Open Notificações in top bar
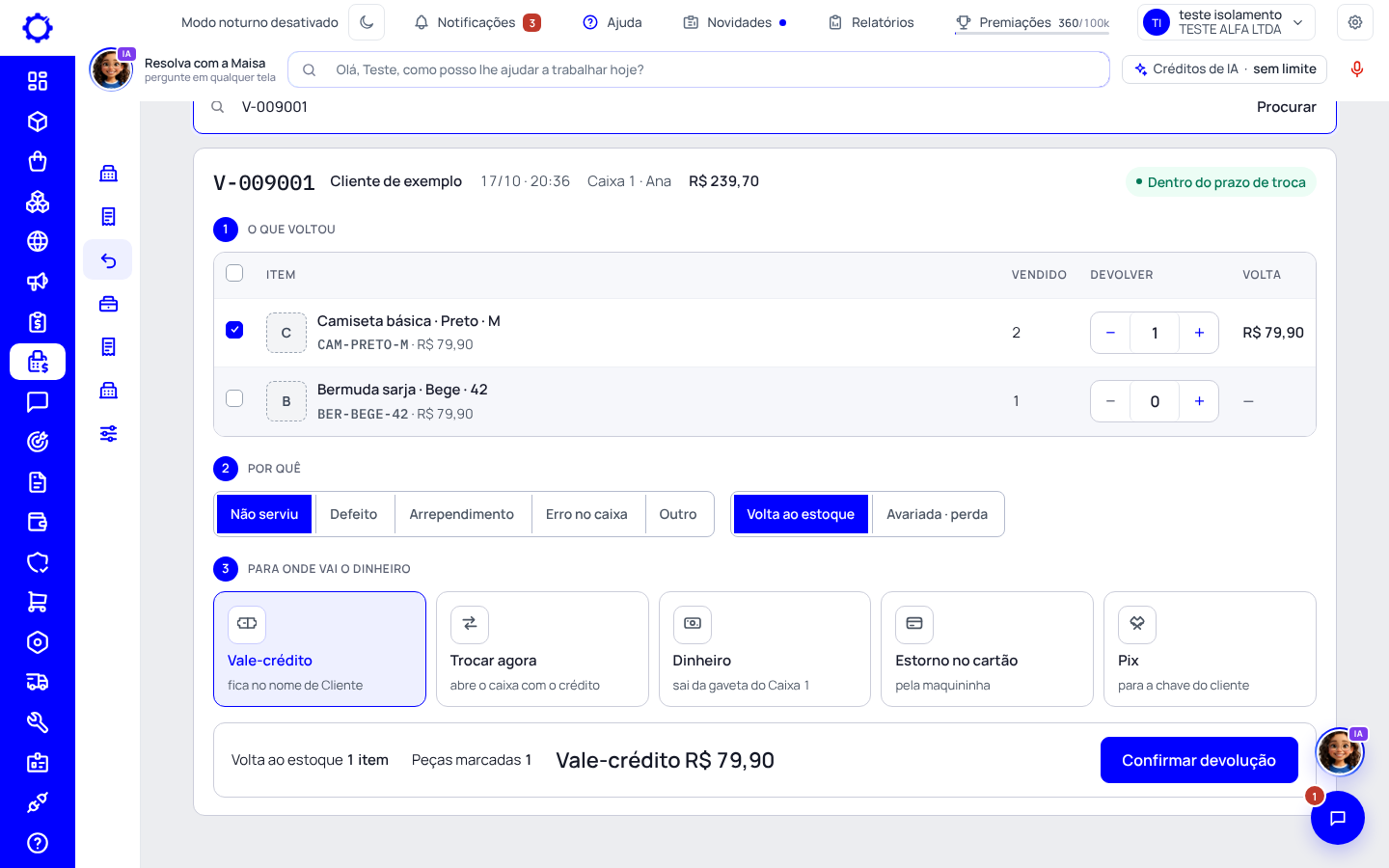This screenshot has width=1389, height=868. point(477,22)
